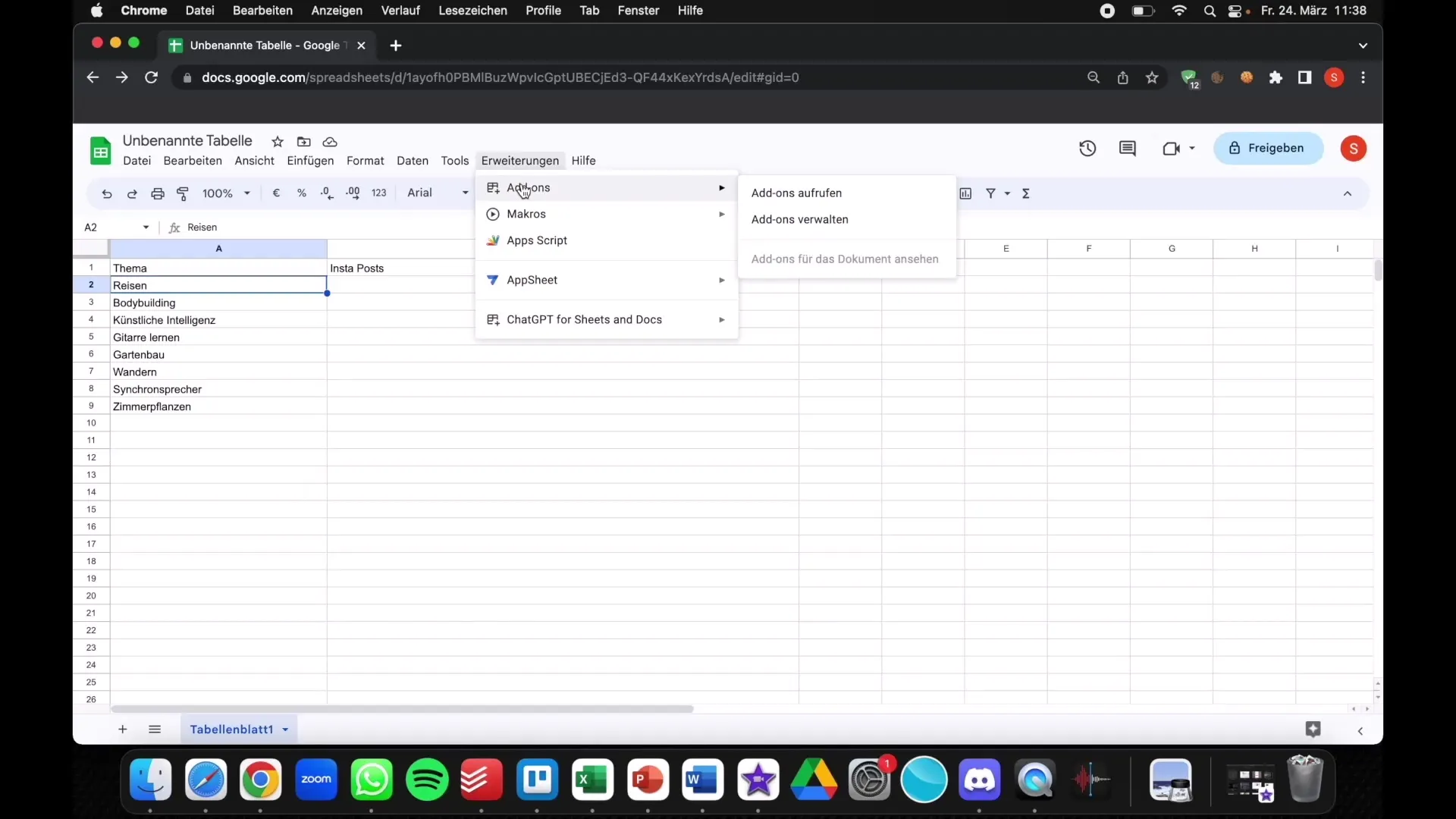Expand the filter views arrow

pos(1008,194)
